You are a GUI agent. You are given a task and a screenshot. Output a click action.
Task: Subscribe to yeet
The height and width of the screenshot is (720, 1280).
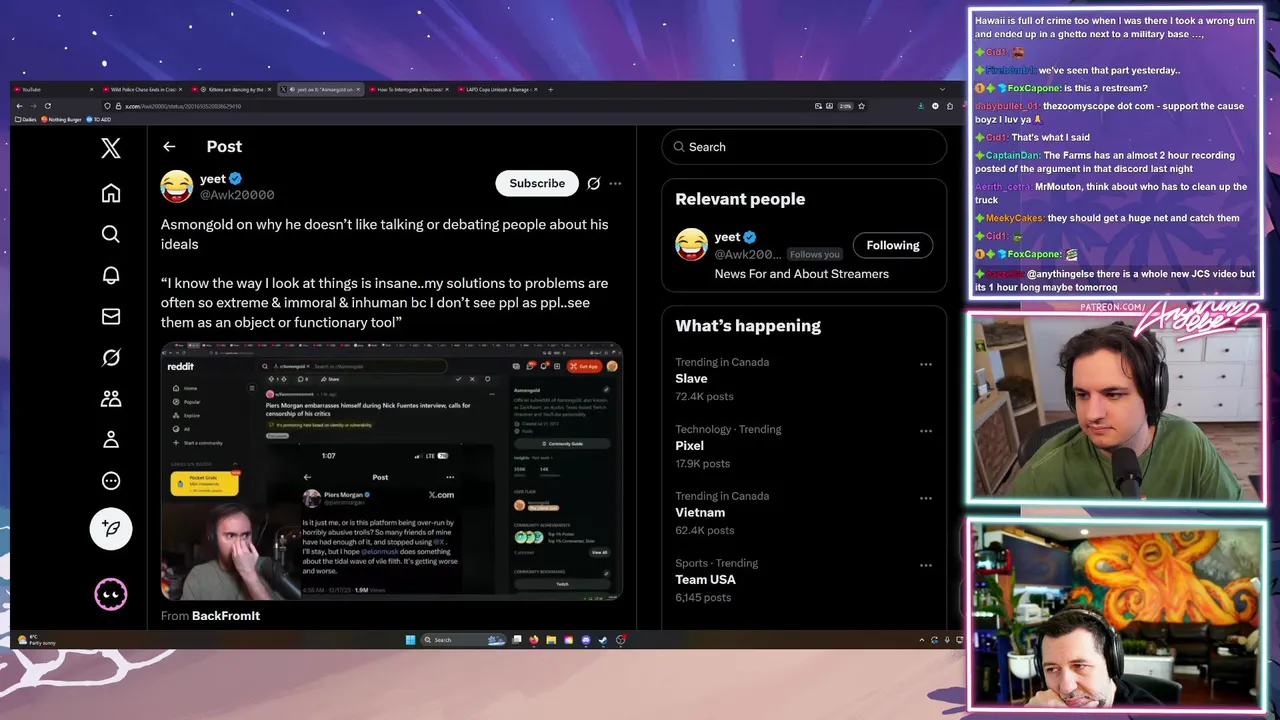[x=537, y=183]
